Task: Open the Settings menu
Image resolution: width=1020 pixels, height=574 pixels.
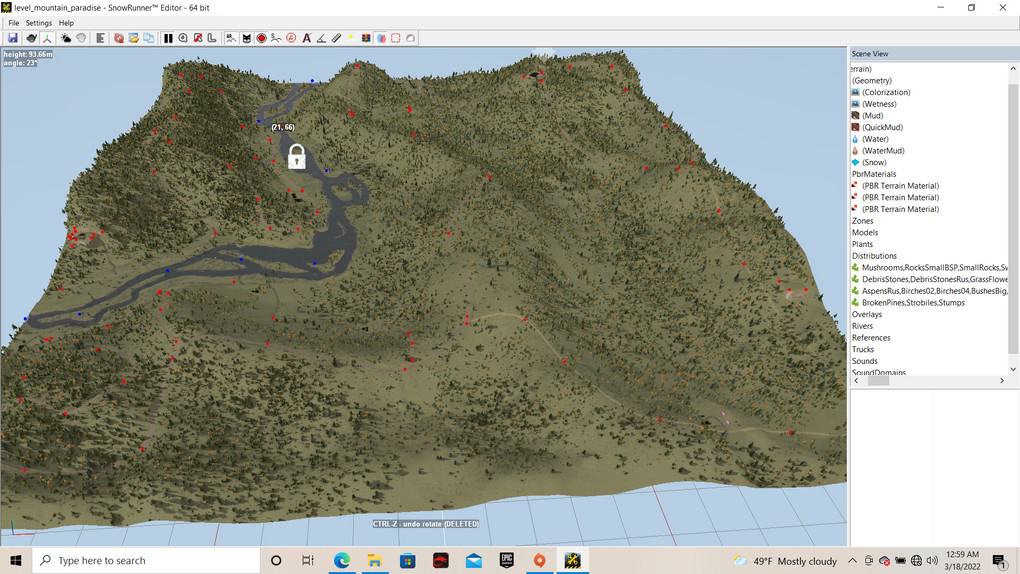Action: coord(39,23)
